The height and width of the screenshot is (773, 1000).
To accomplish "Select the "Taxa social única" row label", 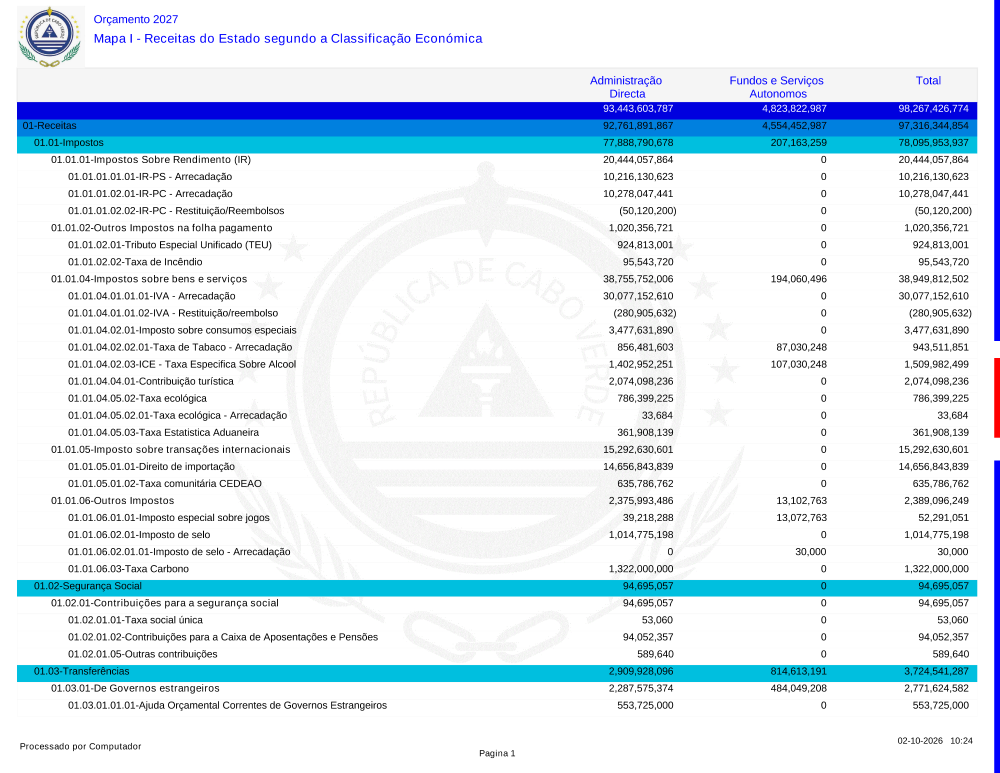I will tap(135, 620).
